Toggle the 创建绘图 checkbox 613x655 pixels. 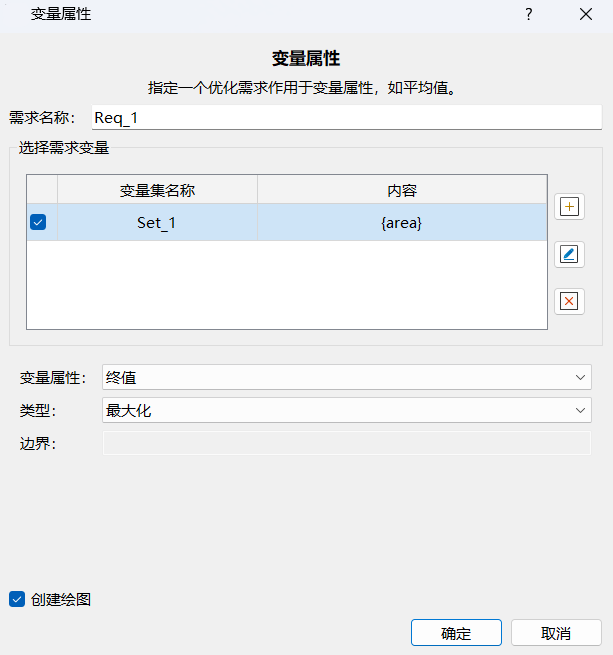click(x=17, y=599)
